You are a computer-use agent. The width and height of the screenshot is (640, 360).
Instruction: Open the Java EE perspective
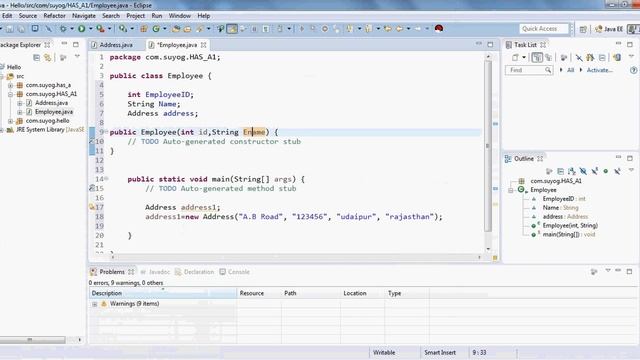609,29
